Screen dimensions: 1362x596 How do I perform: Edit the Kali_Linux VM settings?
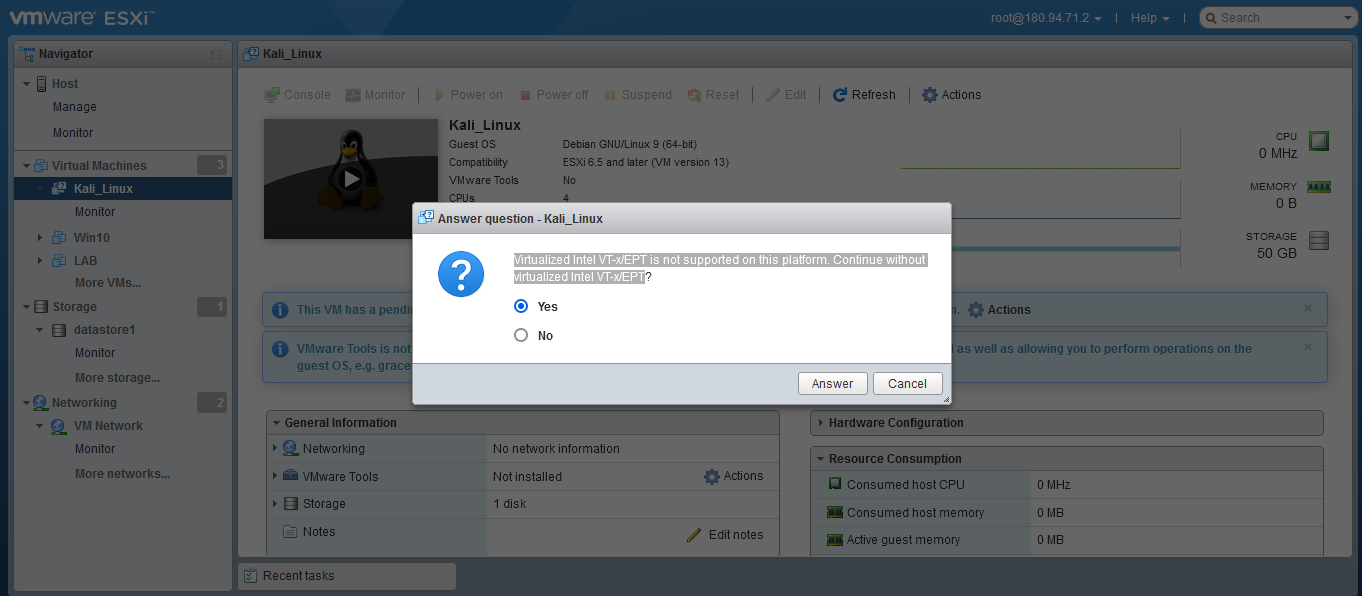[x=786, y=95]
